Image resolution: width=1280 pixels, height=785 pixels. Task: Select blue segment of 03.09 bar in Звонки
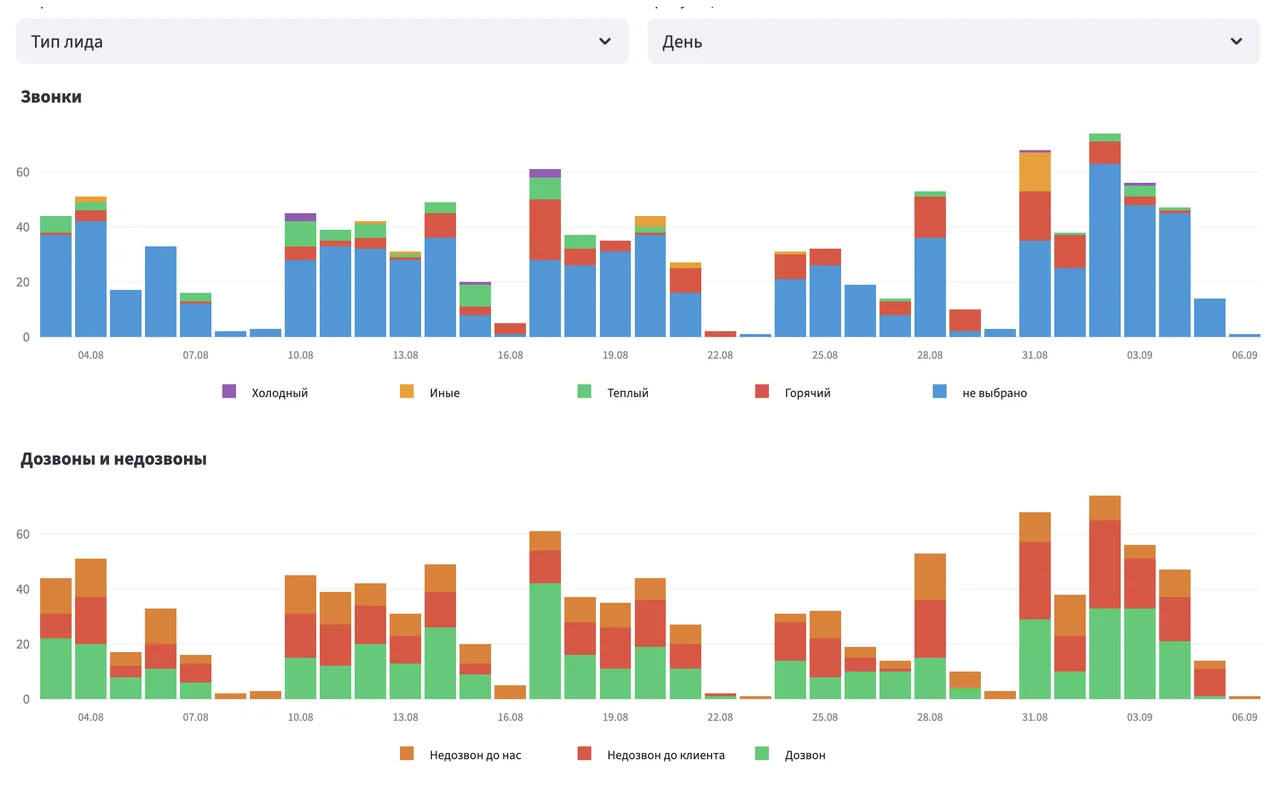click(1140, 271)
